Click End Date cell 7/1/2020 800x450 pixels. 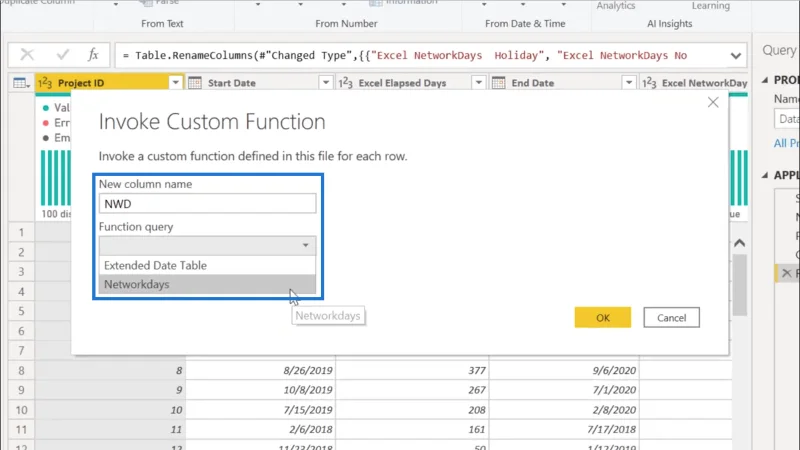pos(564,390)
